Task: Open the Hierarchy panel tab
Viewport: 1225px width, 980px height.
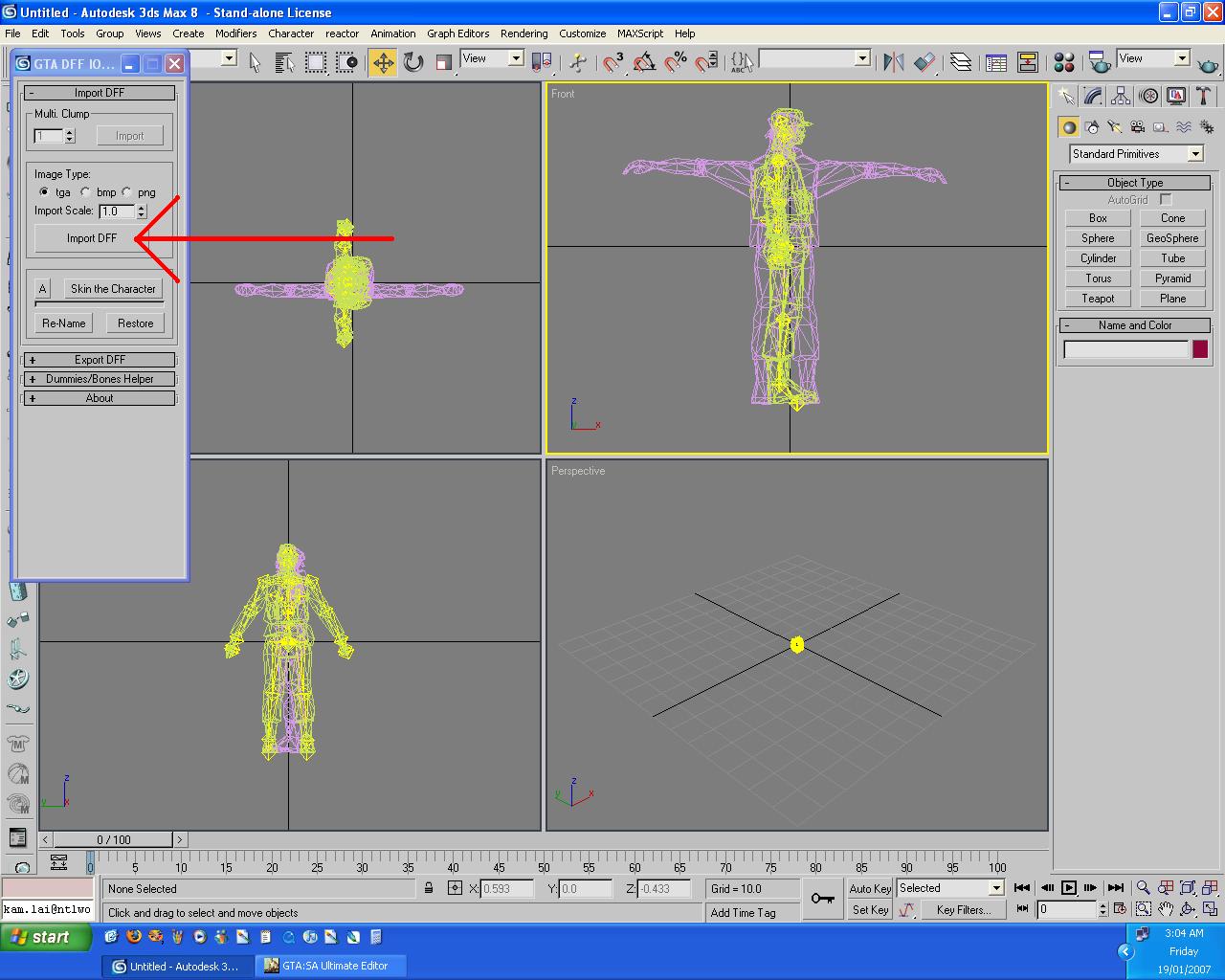Action: (x=1121, y=97)
